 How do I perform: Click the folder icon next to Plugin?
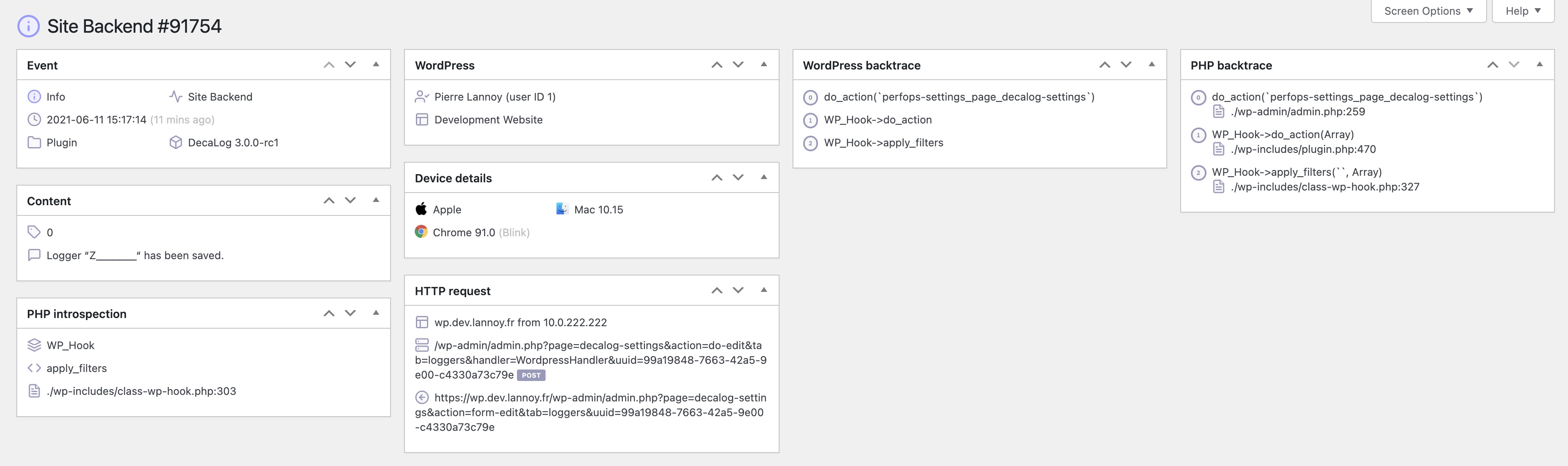click(x=34, y=142)
